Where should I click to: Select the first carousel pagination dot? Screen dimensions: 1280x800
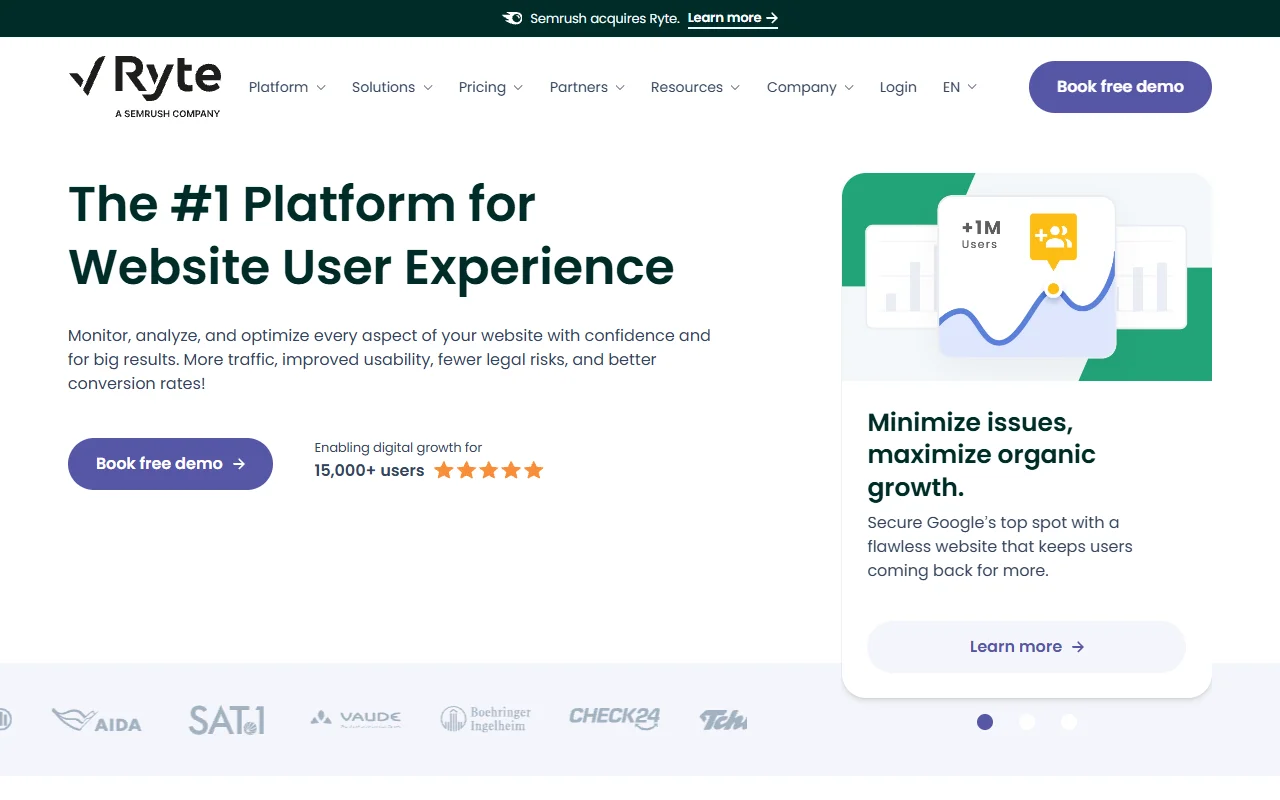click(985, 722)
